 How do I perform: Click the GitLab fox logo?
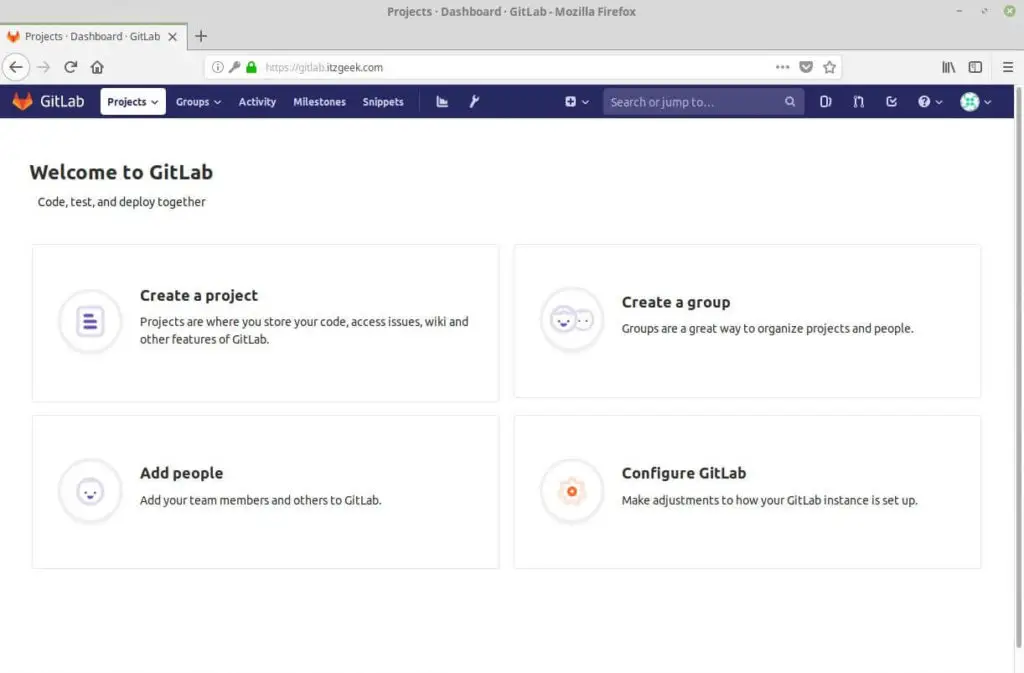(x=22, y=102)
